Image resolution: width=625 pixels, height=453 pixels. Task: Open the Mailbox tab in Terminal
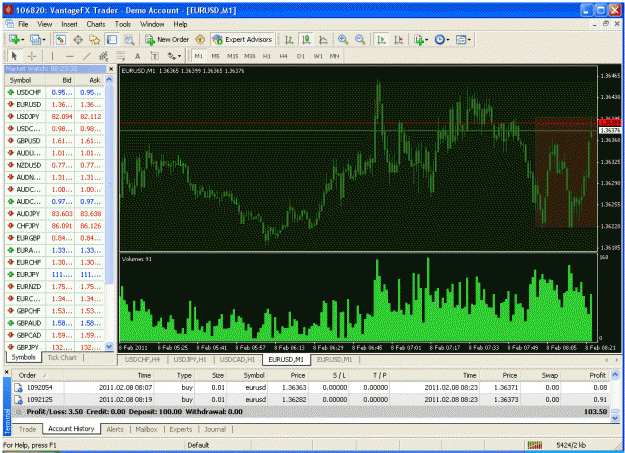pyautogui.click(x=146, y=429)
